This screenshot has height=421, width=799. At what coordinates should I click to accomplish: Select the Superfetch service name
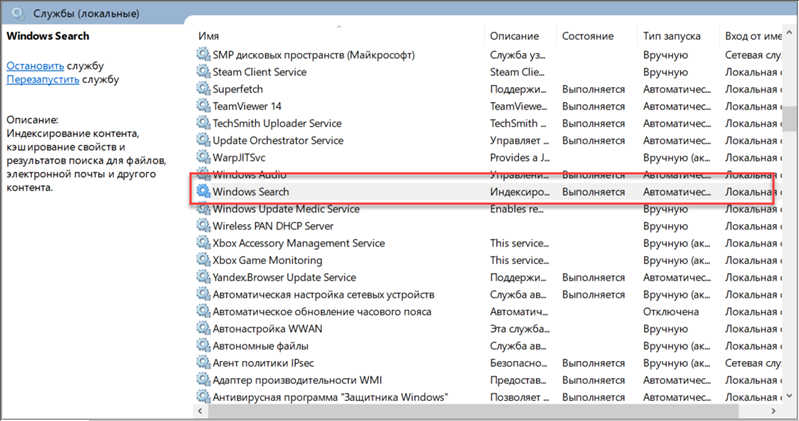pos(237,89)
